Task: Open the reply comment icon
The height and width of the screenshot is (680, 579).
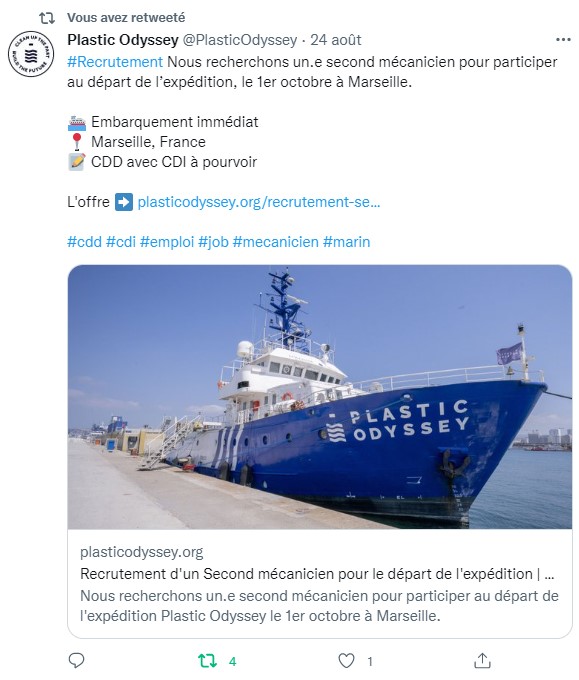Action: click(76, 660)
